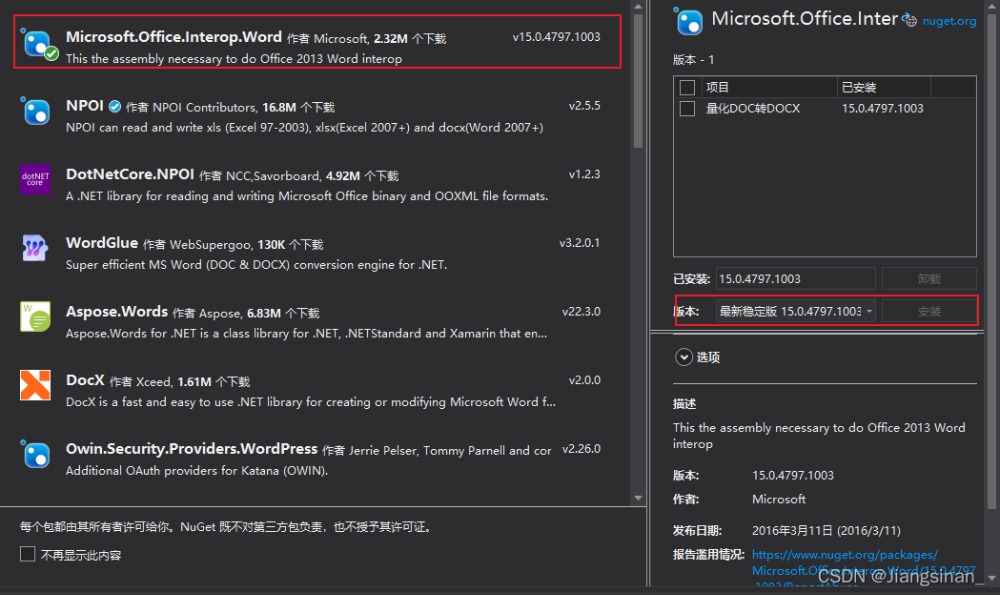Click the DotNetCore.NPOI package icon
Viewport: 1000px width, 595px height.
pos(36,180)
